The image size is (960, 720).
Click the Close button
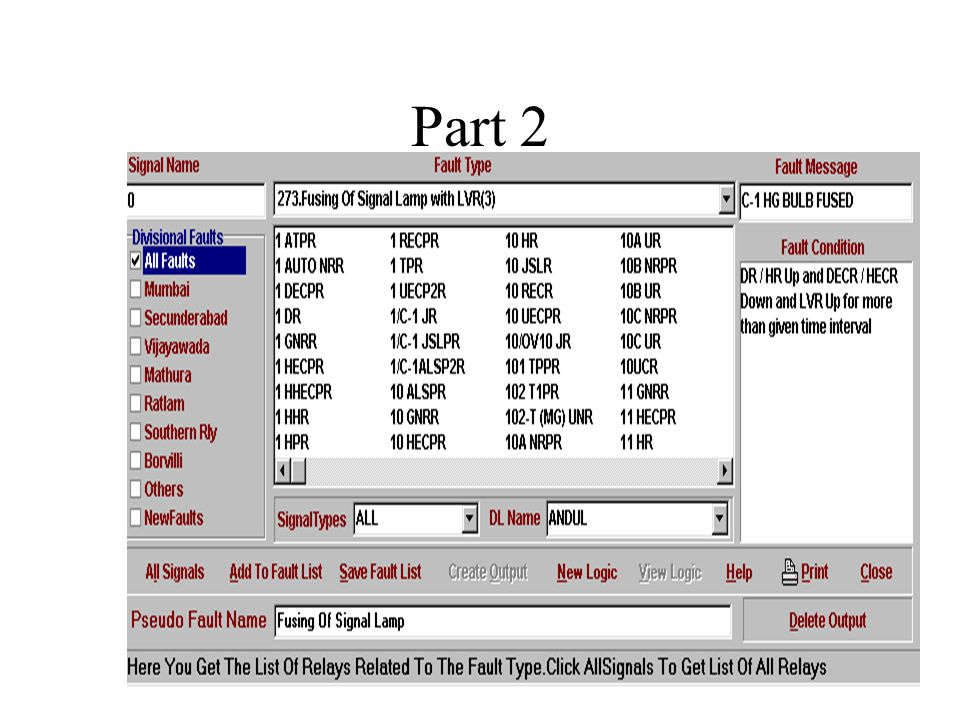[x=876, y=572]
